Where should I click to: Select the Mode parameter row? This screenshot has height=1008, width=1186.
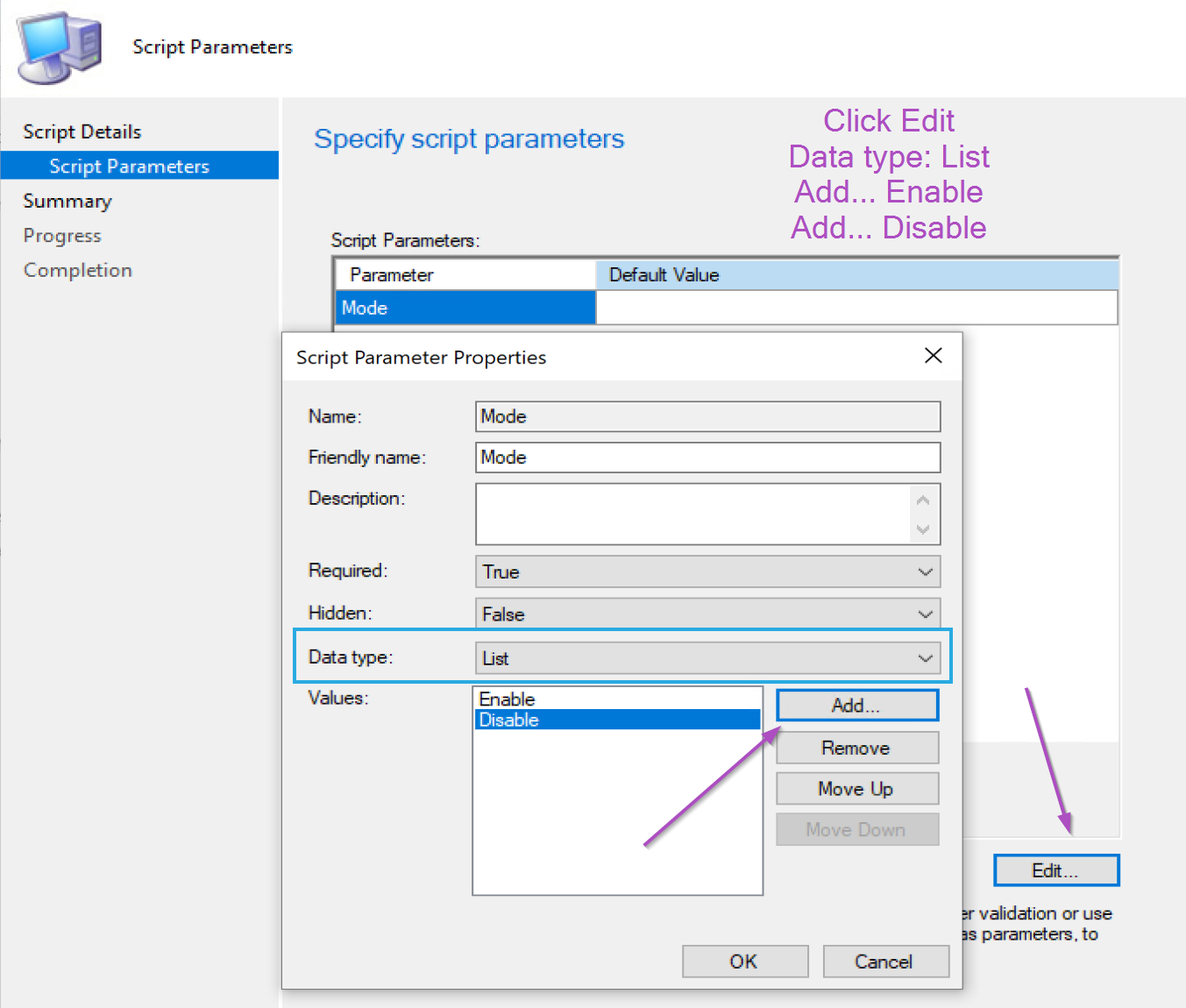click(x=465, y=308)
